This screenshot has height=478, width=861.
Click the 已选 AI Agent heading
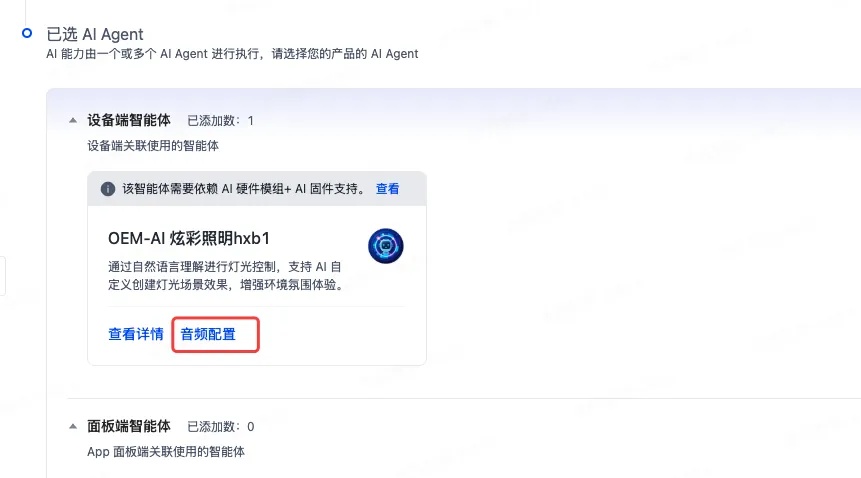[95, 34]
